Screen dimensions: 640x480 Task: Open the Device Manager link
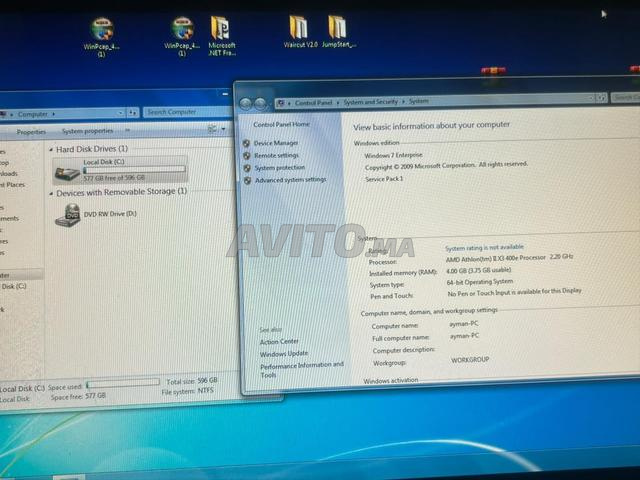click(276, 143)
